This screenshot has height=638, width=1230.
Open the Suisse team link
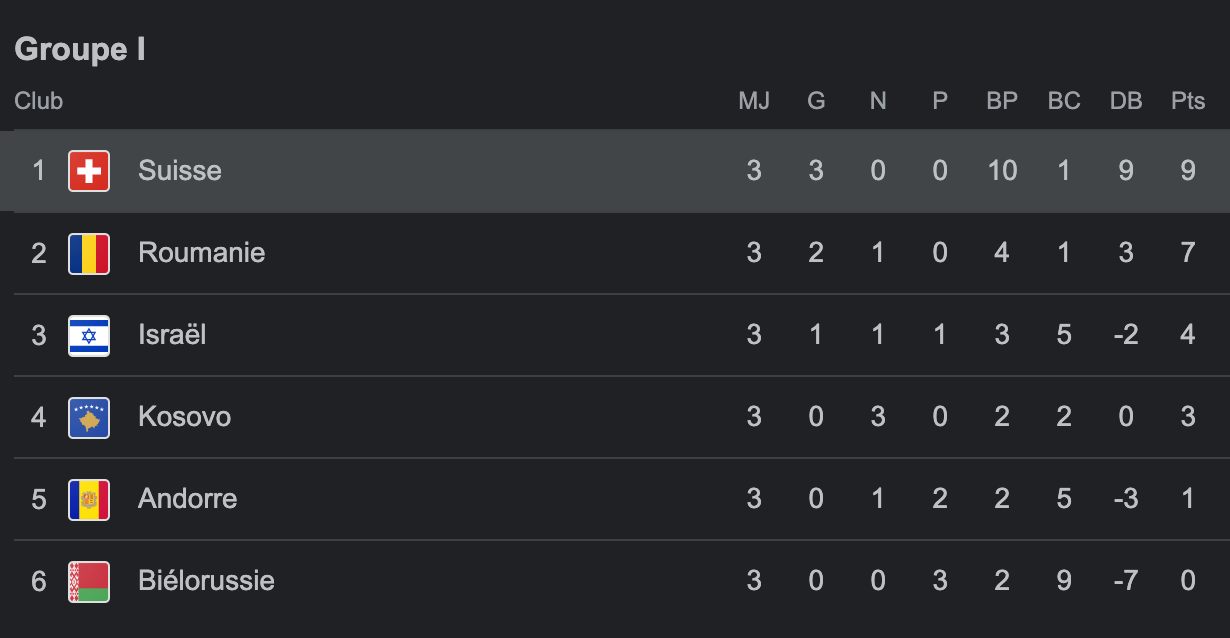[x=180, y=171]
